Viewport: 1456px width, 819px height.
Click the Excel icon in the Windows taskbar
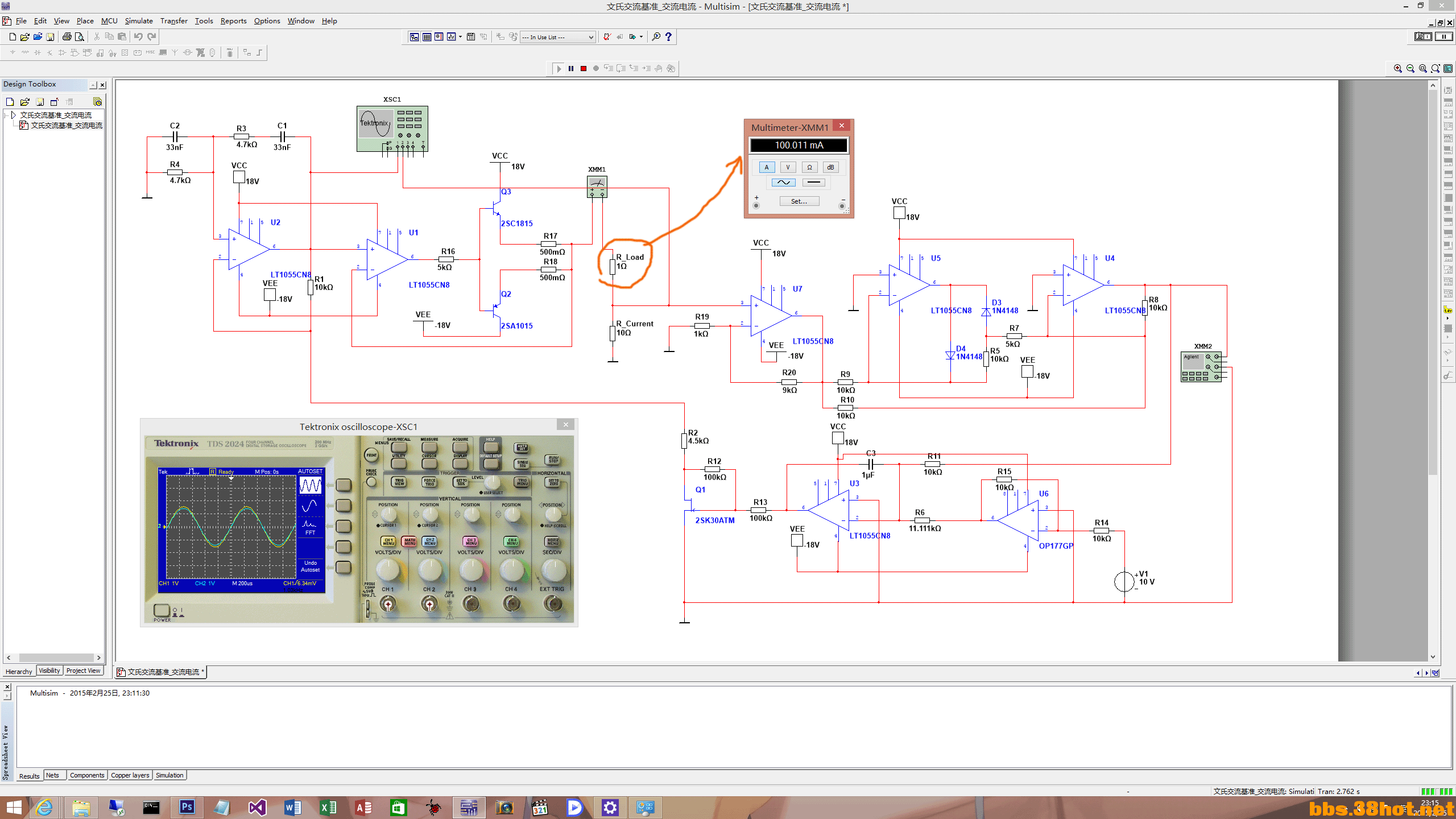coord(328,807)
